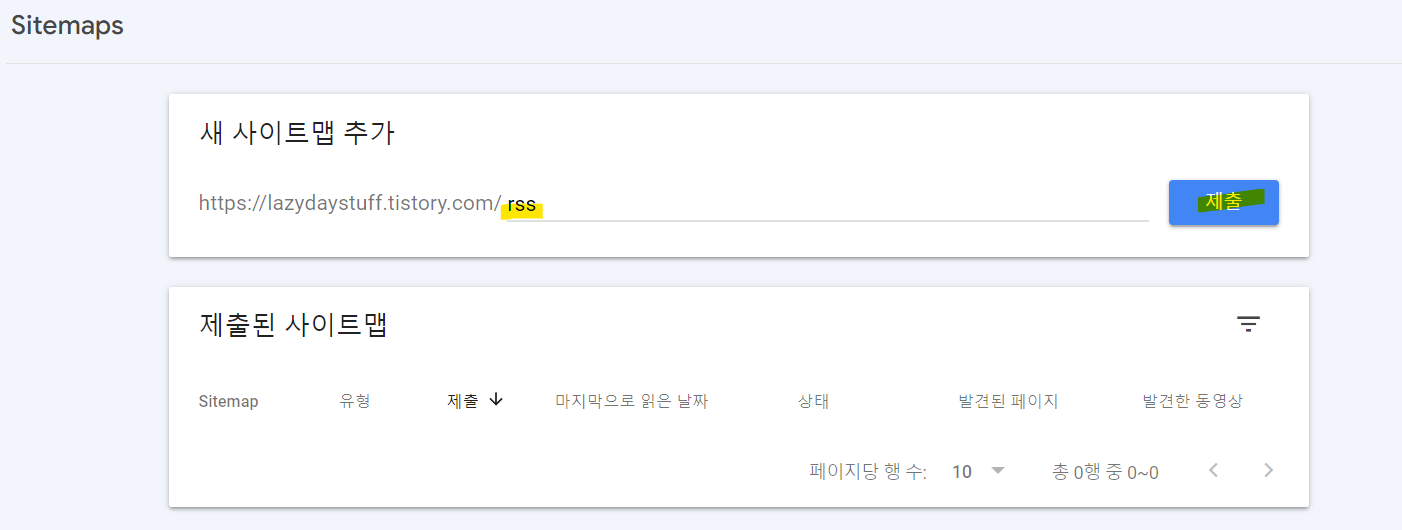Click the 제출된 사이트맵 heading
This screenshot has width=1402, height=530.
[x=293, y=324]
